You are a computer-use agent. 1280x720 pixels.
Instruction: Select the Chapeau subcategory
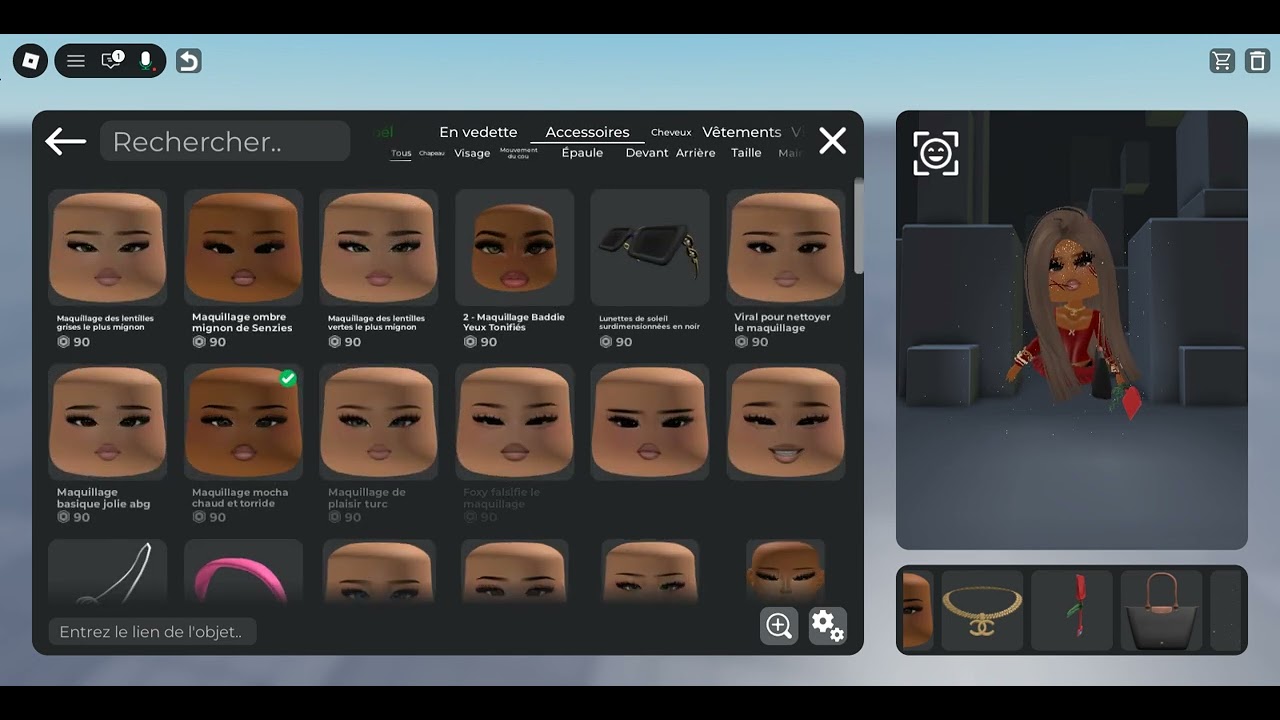pos(432,153)
